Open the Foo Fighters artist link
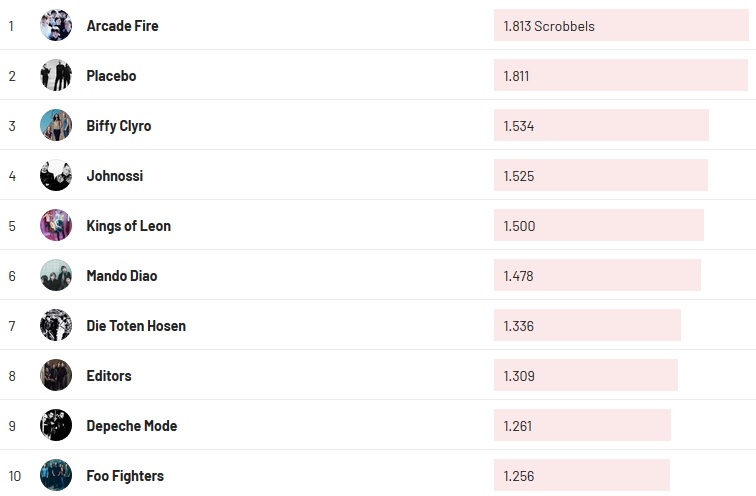 click(x=125, y=476)
